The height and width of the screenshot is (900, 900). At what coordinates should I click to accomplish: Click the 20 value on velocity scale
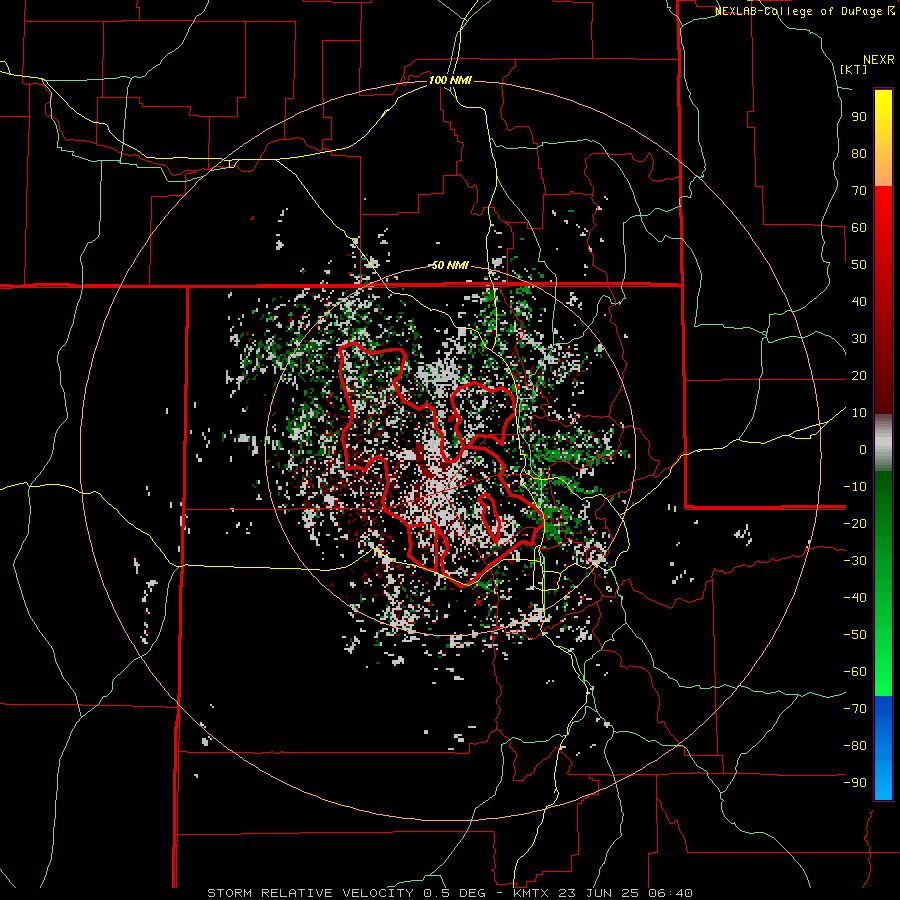pos(859,376)
